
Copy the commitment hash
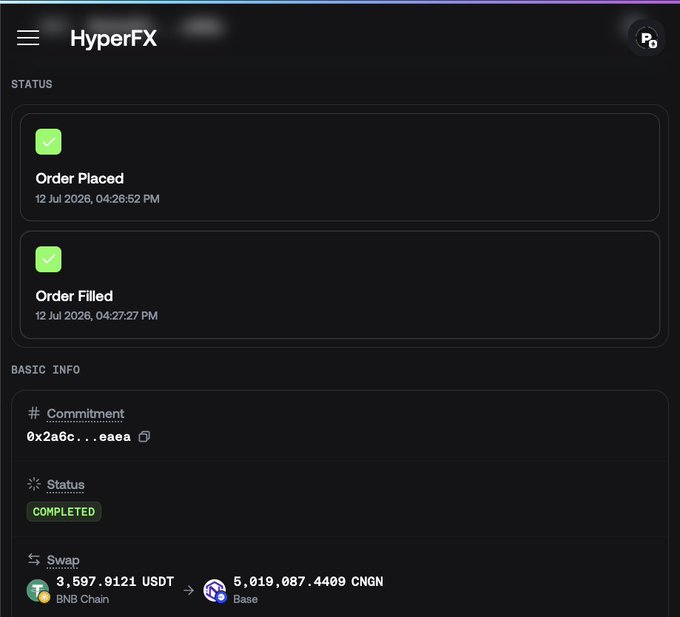144,437
